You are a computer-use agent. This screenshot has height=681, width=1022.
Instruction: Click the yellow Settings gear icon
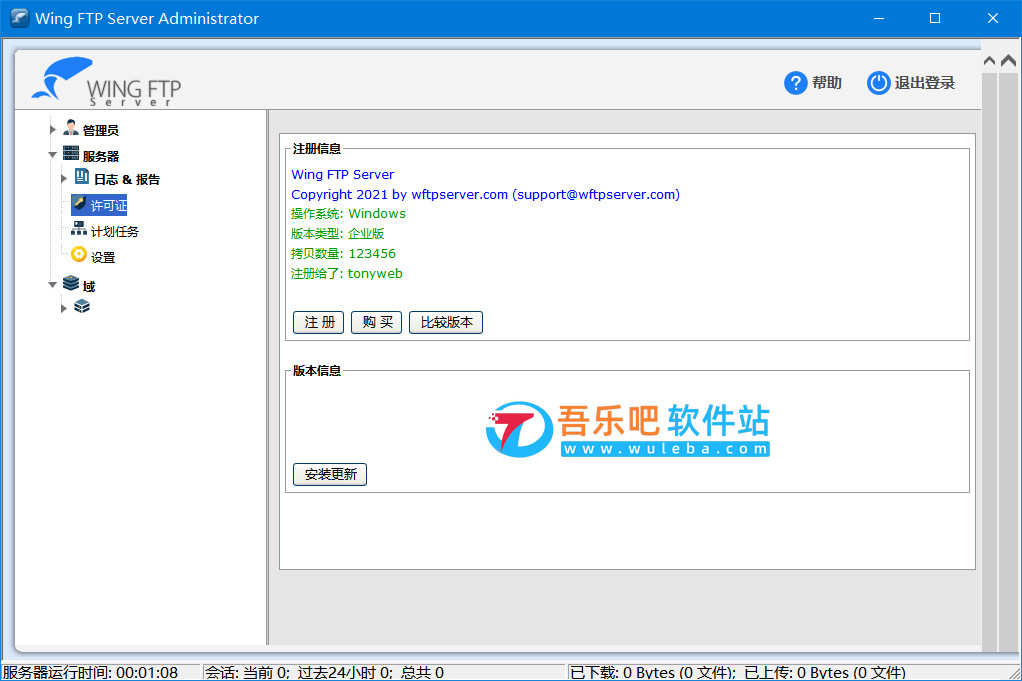(x=79, y=255)
